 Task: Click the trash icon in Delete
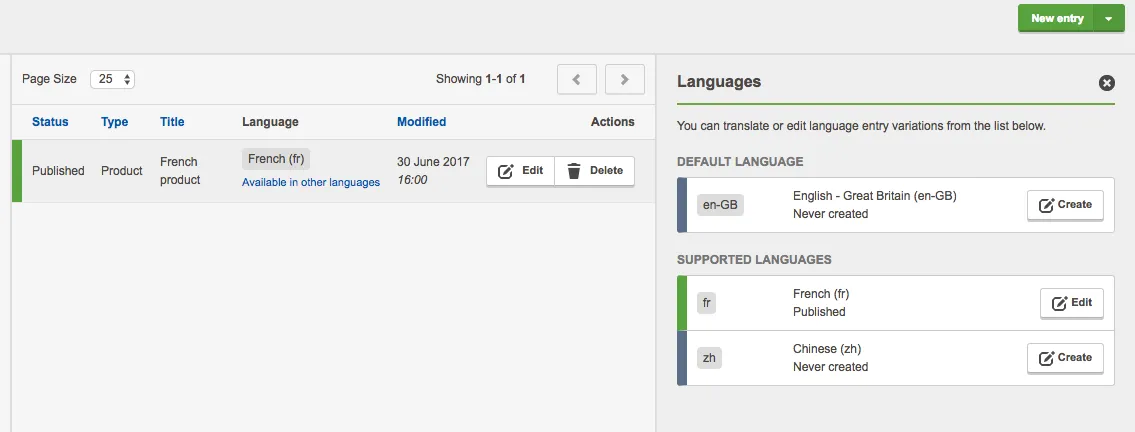574,171
